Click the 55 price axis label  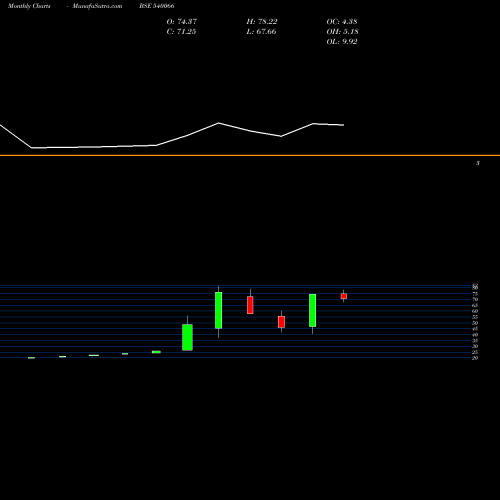[x=475, y=317]
